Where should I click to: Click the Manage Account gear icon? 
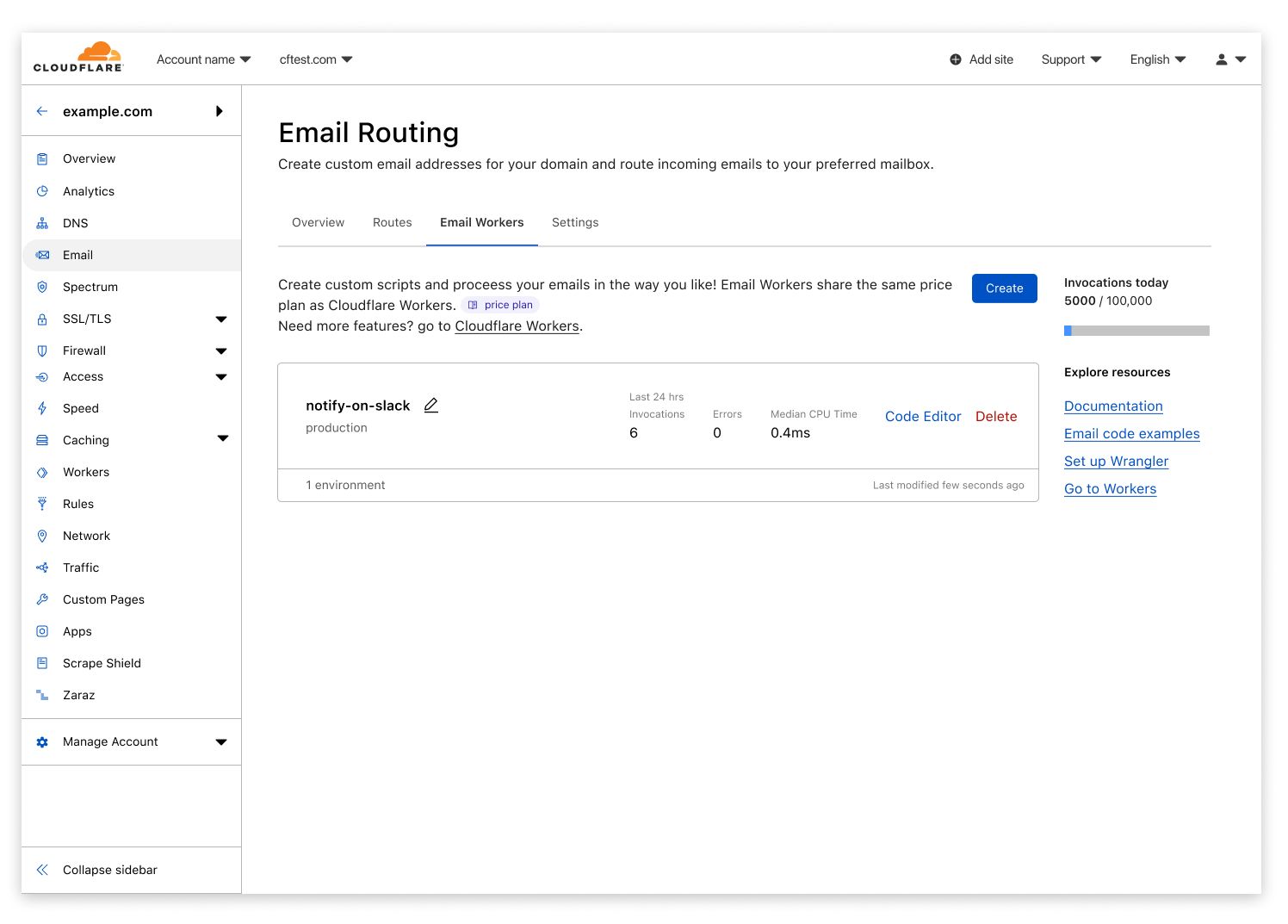pos(42,741)
